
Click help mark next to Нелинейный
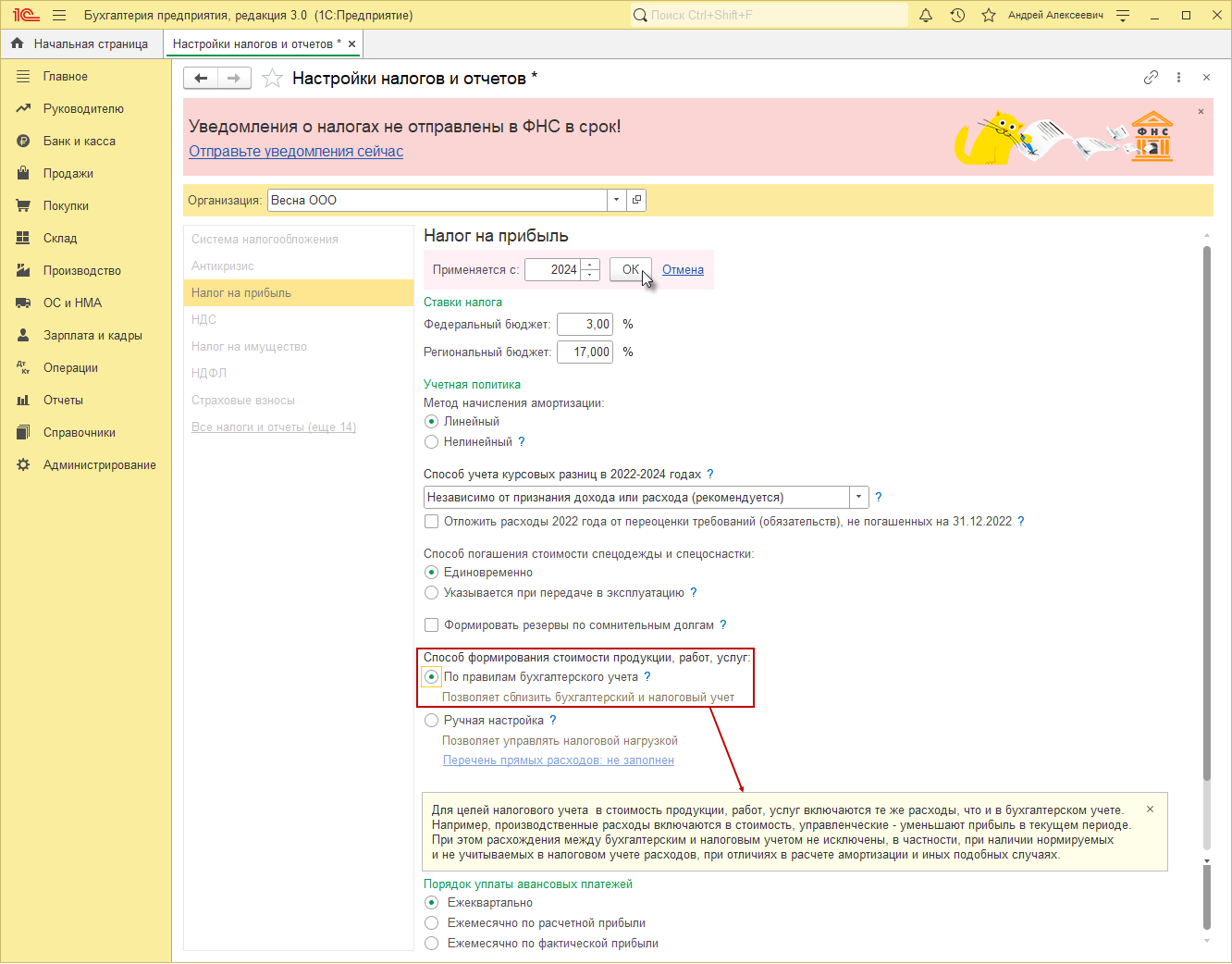click(x=521, y=441)
